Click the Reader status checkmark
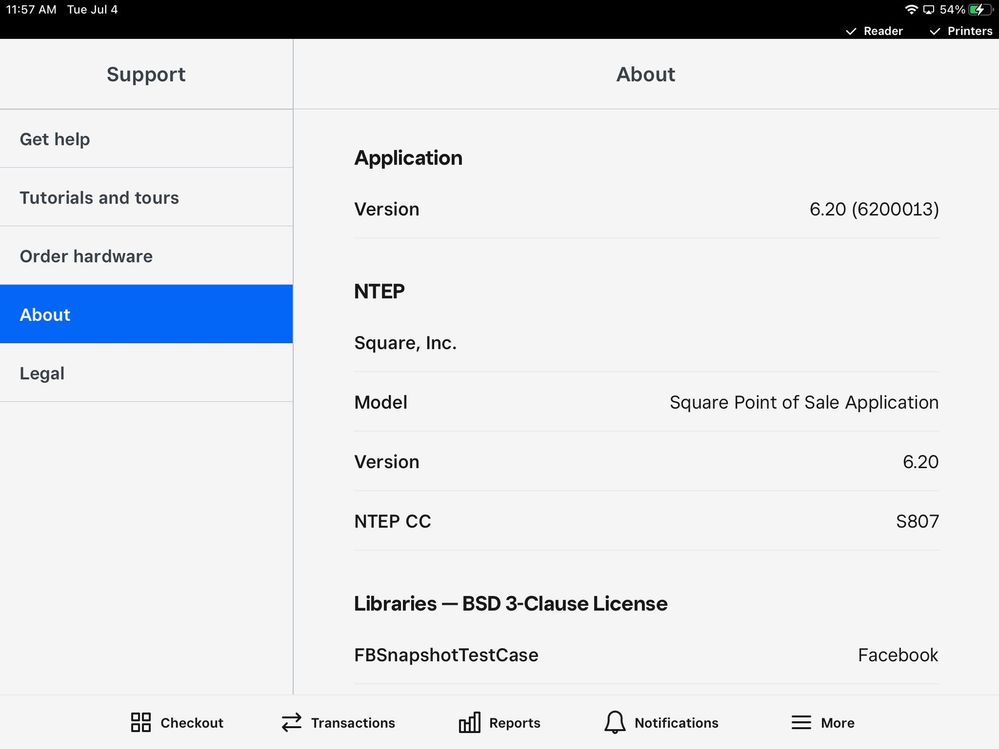999x749 pixels. (x=851, y=31)
